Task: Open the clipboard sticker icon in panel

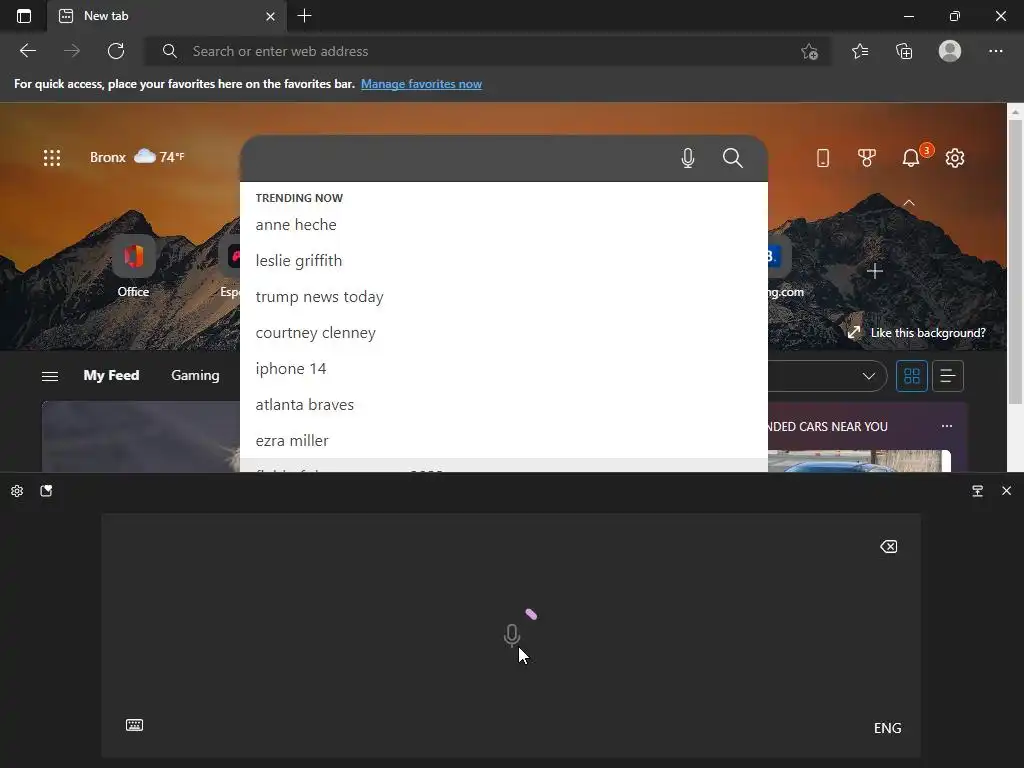Action: (x=46, y=491)
